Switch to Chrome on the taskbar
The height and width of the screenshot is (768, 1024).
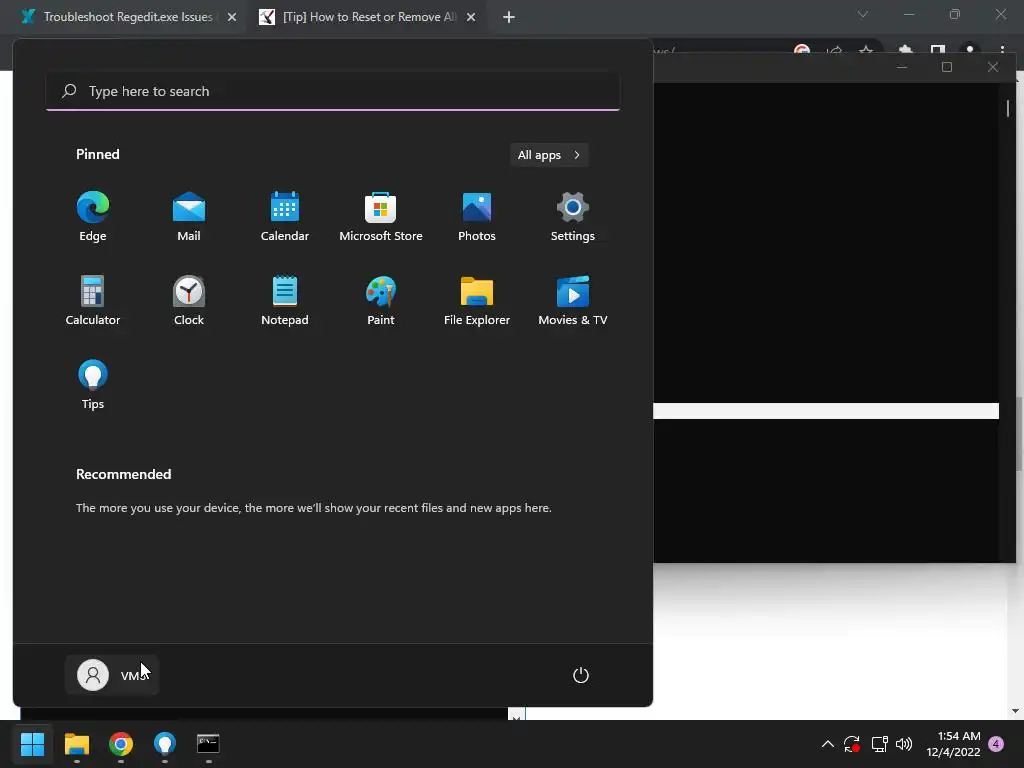[121, 744]
